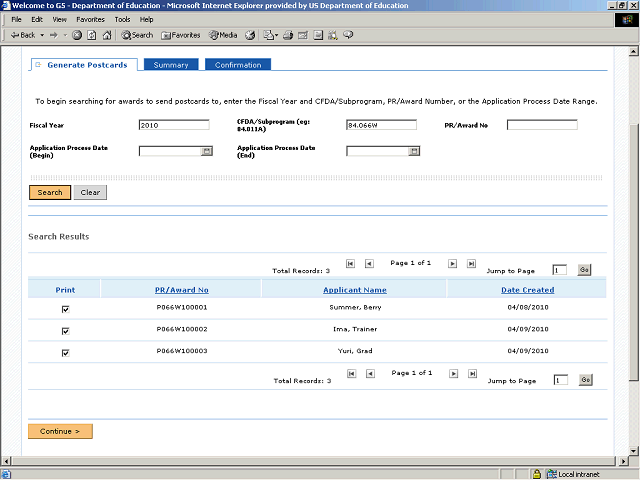Click the browser Stop icon

77,35
